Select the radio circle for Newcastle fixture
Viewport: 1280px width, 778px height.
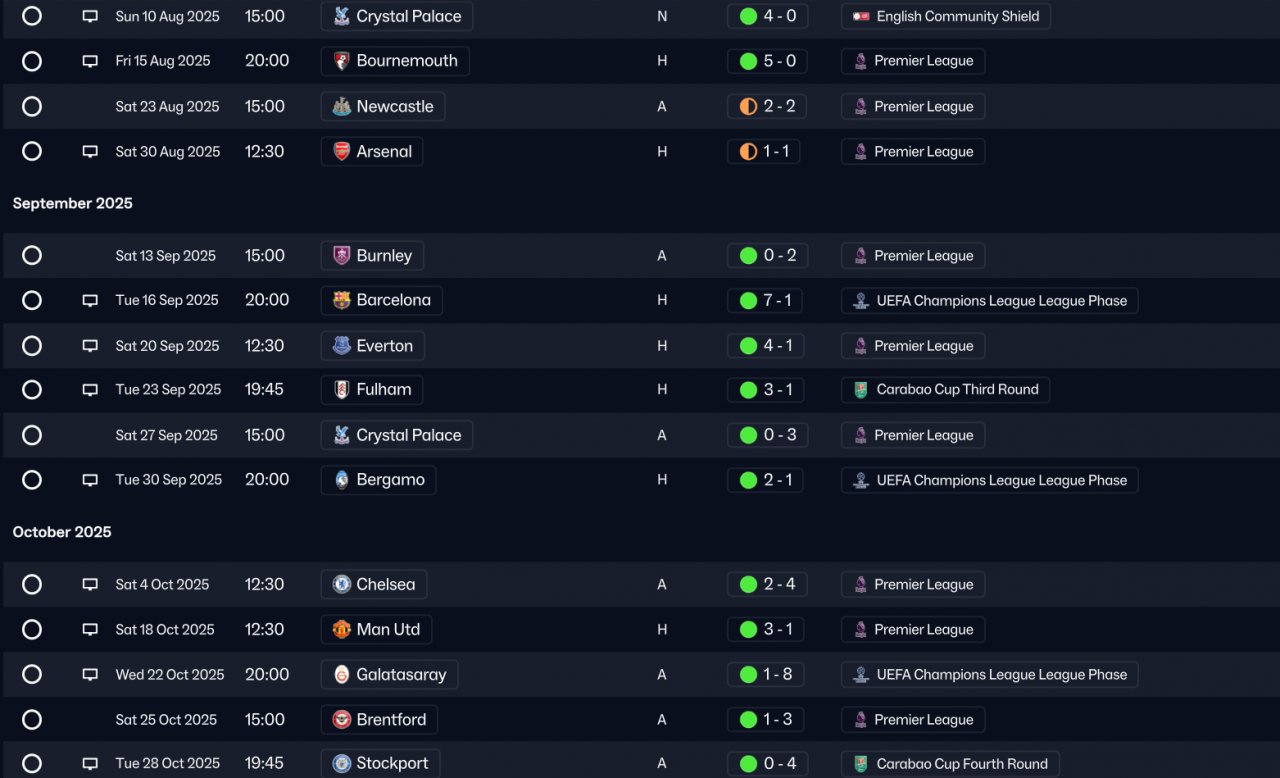coord(32,107)
